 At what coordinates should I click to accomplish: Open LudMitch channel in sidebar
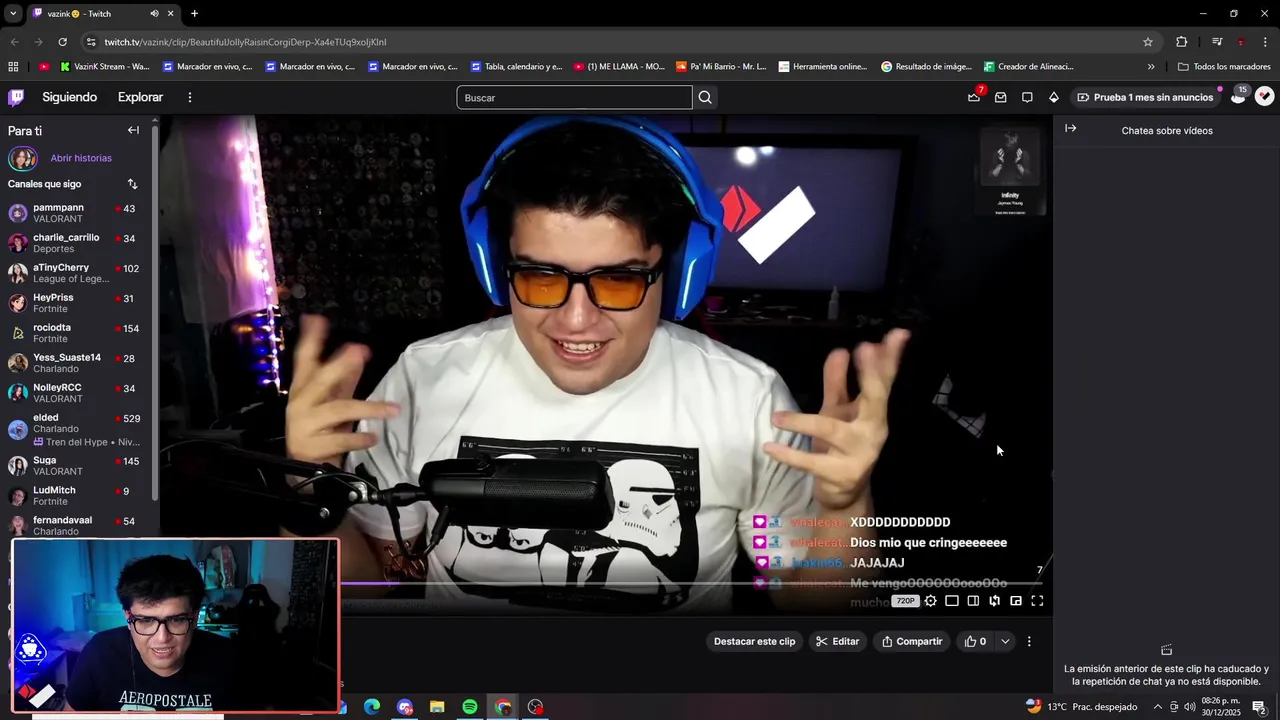tap(77, 495)
